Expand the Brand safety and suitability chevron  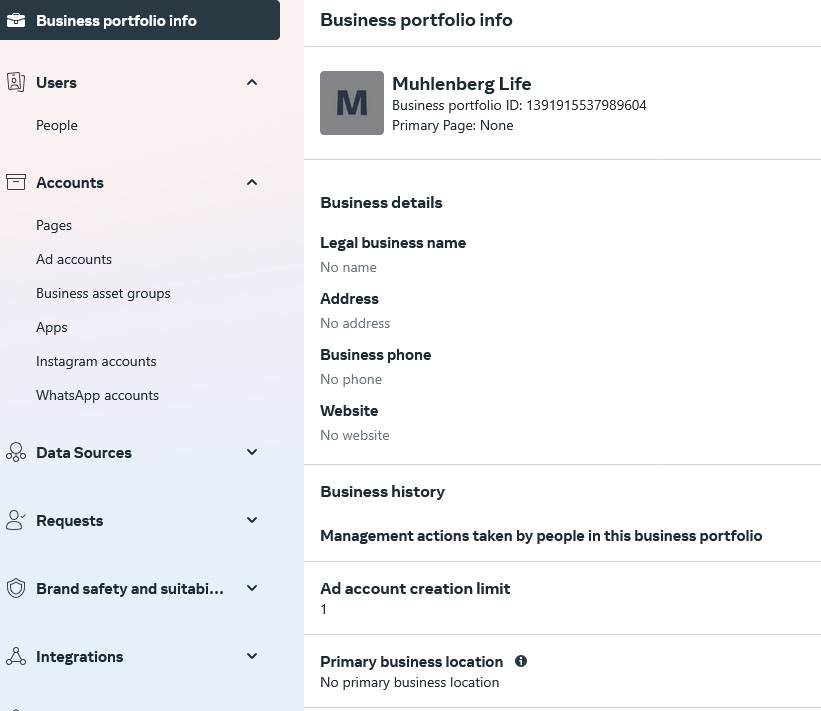click(252, 588)
